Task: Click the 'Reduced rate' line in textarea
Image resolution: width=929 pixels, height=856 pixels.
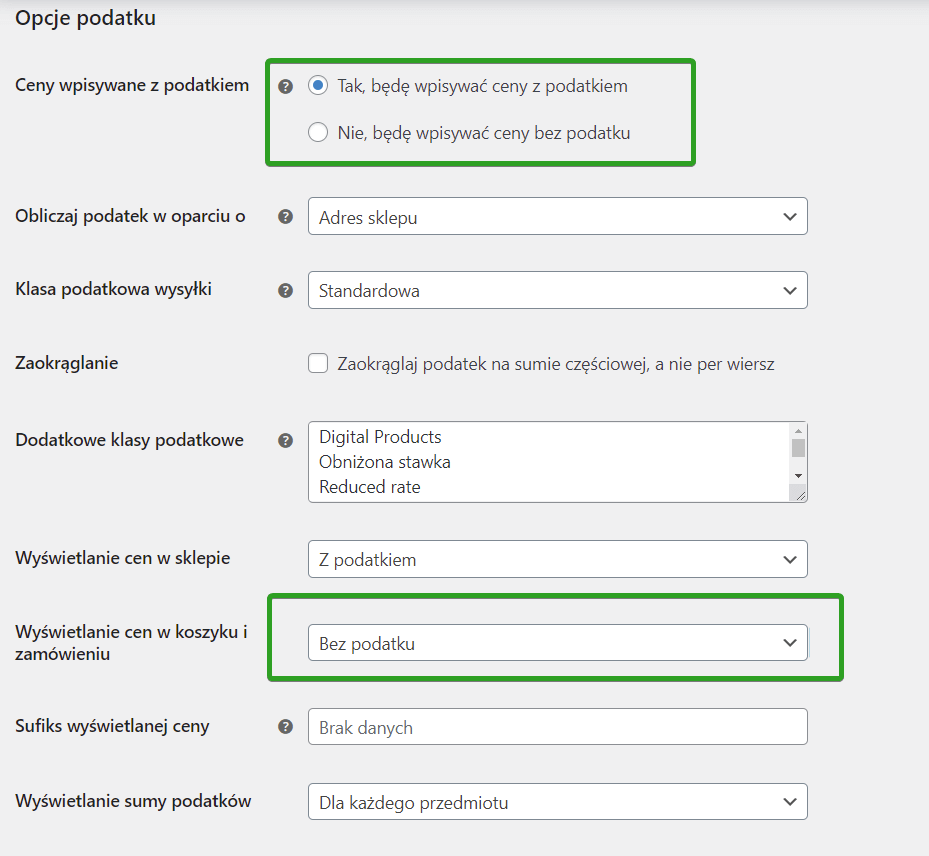Action: click(x=370, y=487)
